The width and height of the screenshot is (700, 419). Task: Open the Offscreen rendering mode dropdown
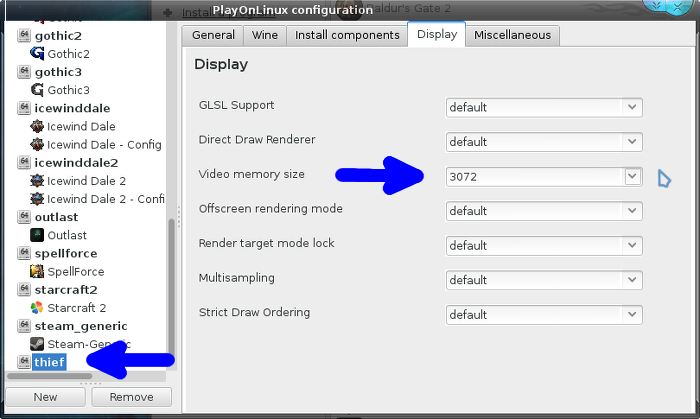coord(544,211)
